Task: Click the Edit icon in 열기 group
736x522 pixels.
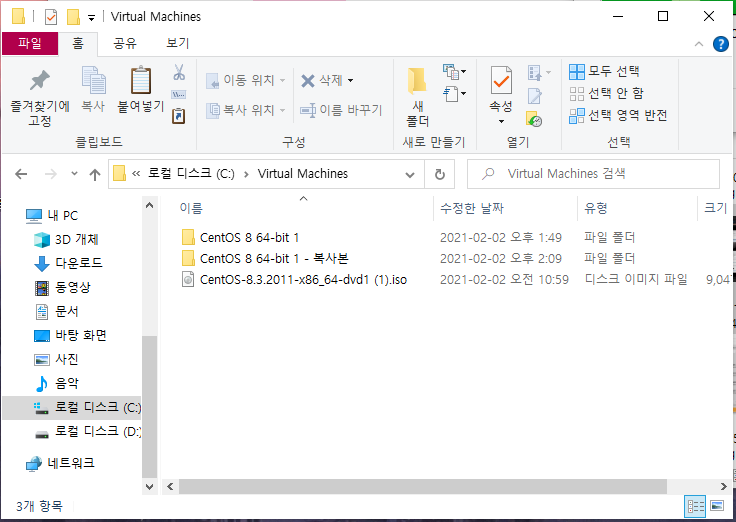Action: pyautogui.click(x=535, y=95)
